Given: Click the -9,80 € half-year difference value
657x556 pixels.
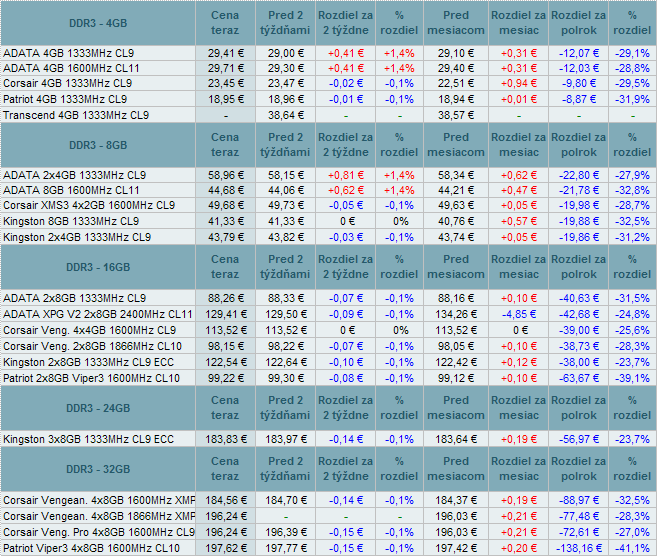Looking at the screenshot, I should point(579,83).
